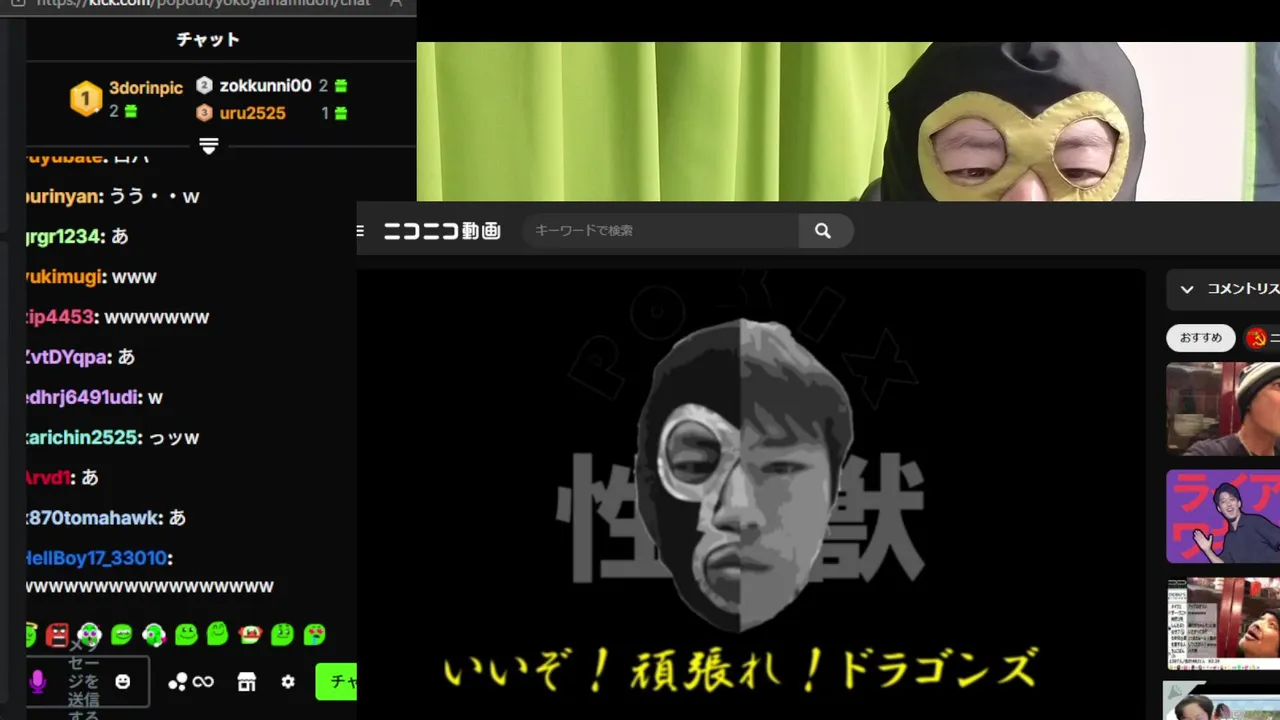Open uru2525 leaderboard username

(x=252, y=113)
